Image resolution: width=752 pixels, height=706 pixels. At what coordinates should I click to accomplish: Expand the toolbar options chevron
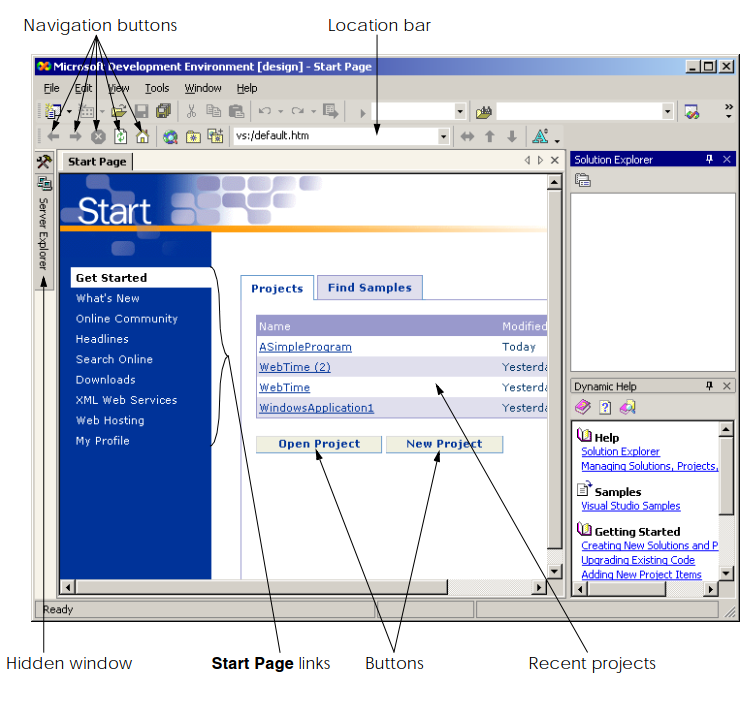point(728,111)
